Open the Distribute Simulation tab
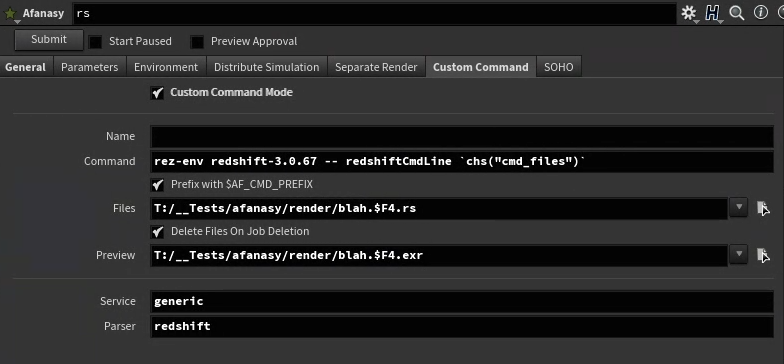This screenshot has height=364, width=784. coord(266,67)
